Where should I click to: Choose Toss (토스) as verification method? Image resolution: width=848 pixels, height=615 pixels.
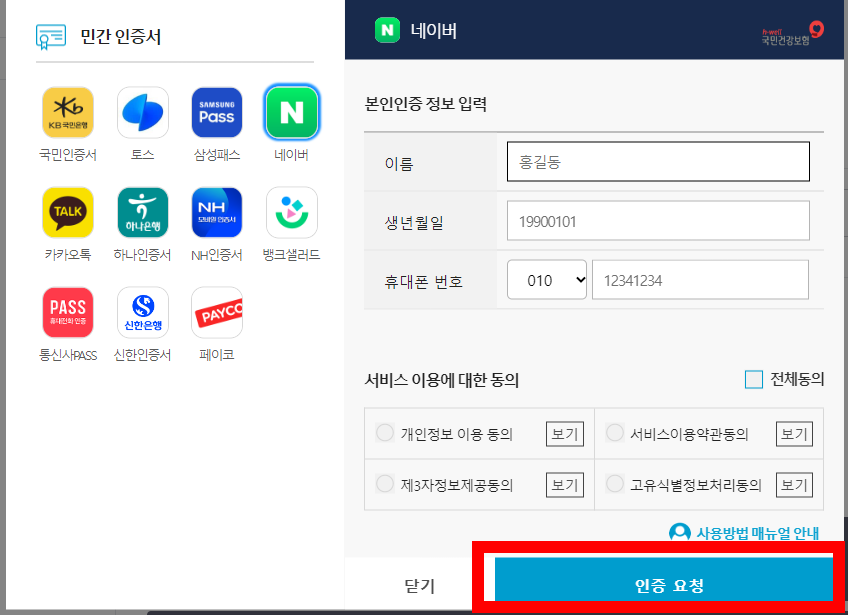point(142,112)
